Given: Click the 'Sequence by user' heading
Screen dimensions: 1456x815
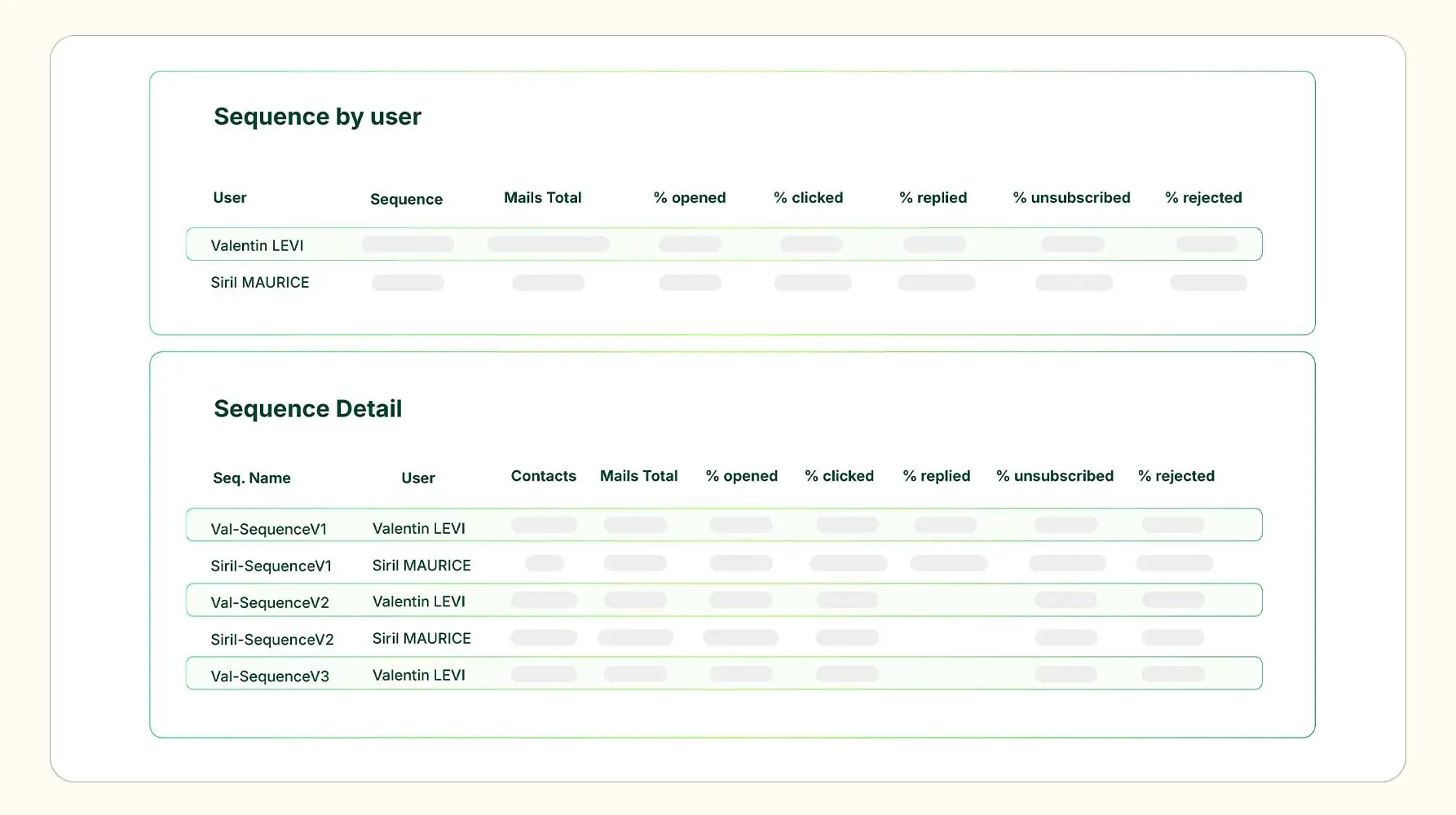Looking at the screenshot, I should [317, 117].
